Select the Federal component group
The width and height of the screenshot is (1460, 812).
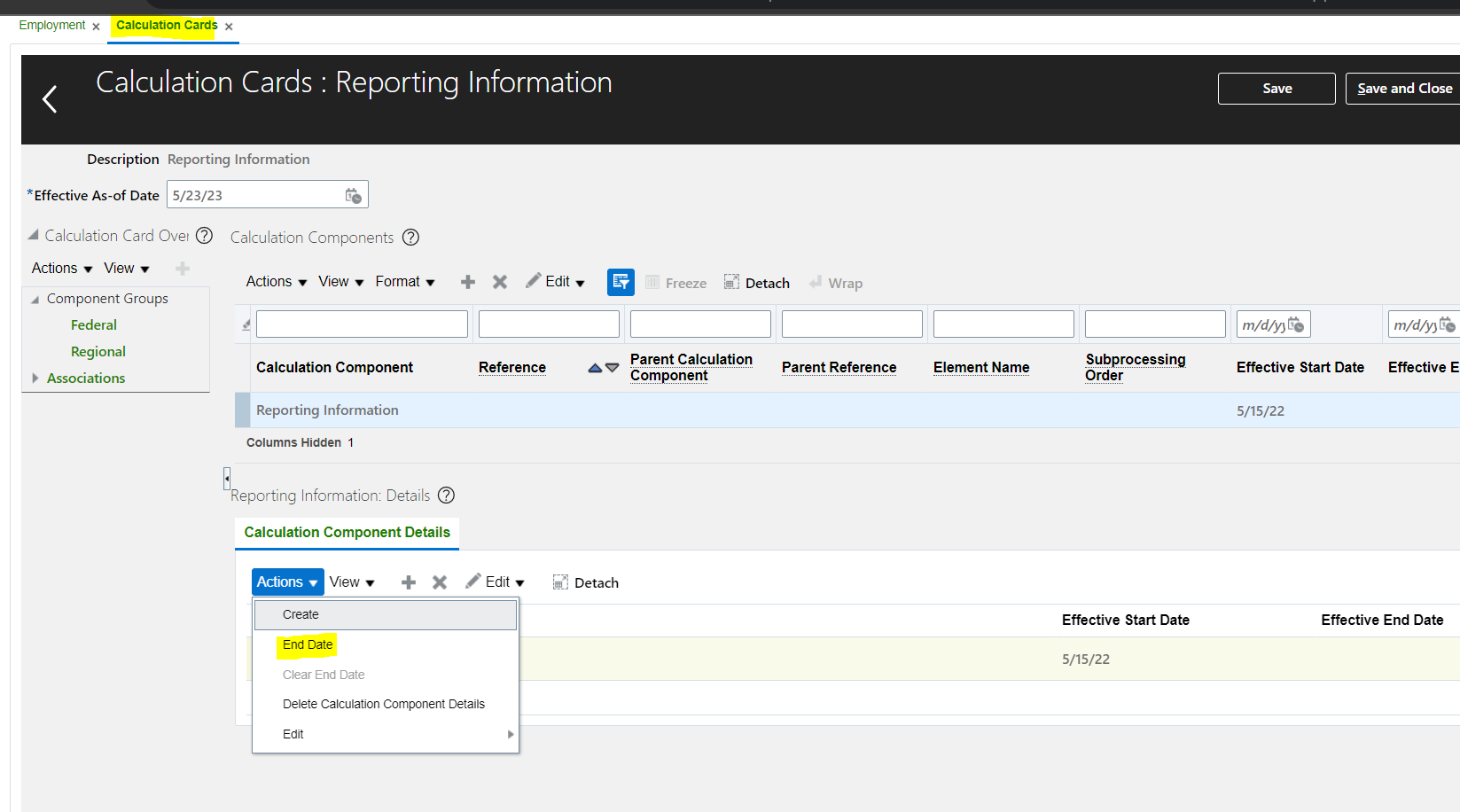93,324
